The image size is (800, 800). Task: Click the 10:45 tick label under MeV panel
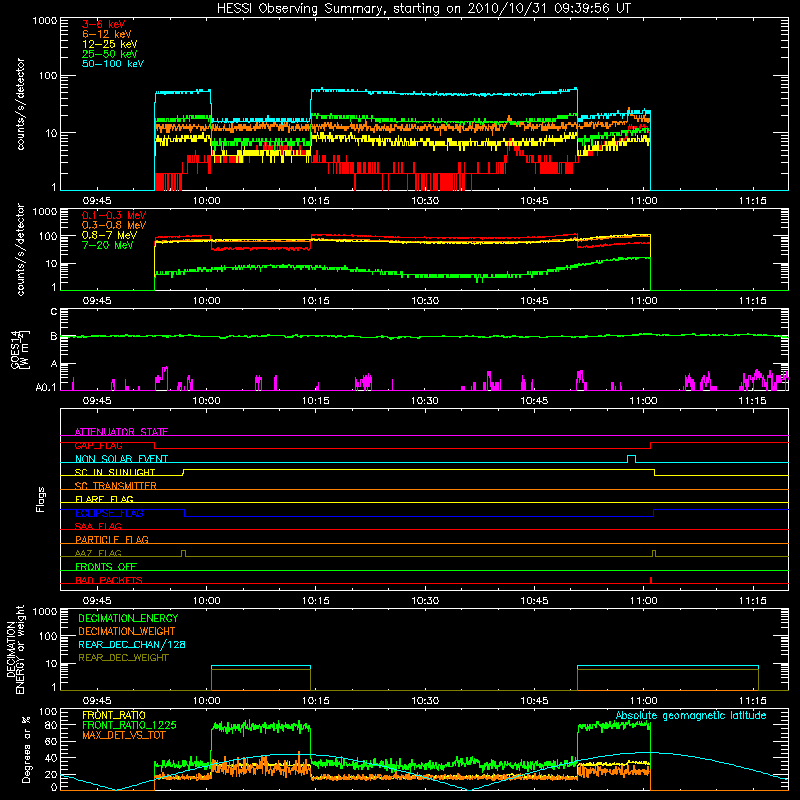coord(534,301)
